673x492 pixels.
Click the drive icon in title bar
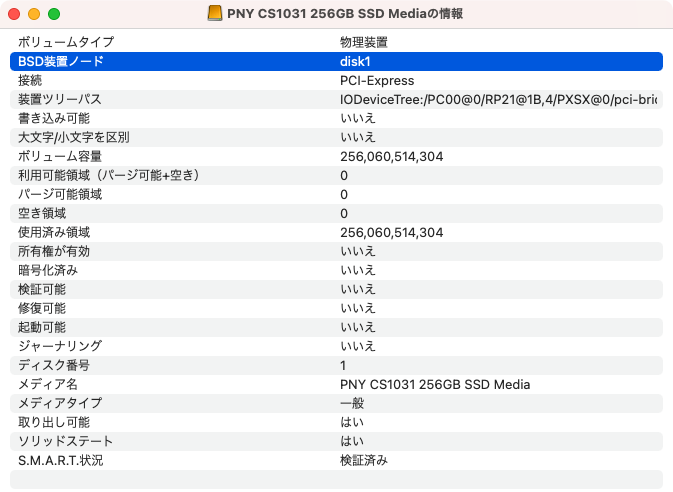(215, 13)
